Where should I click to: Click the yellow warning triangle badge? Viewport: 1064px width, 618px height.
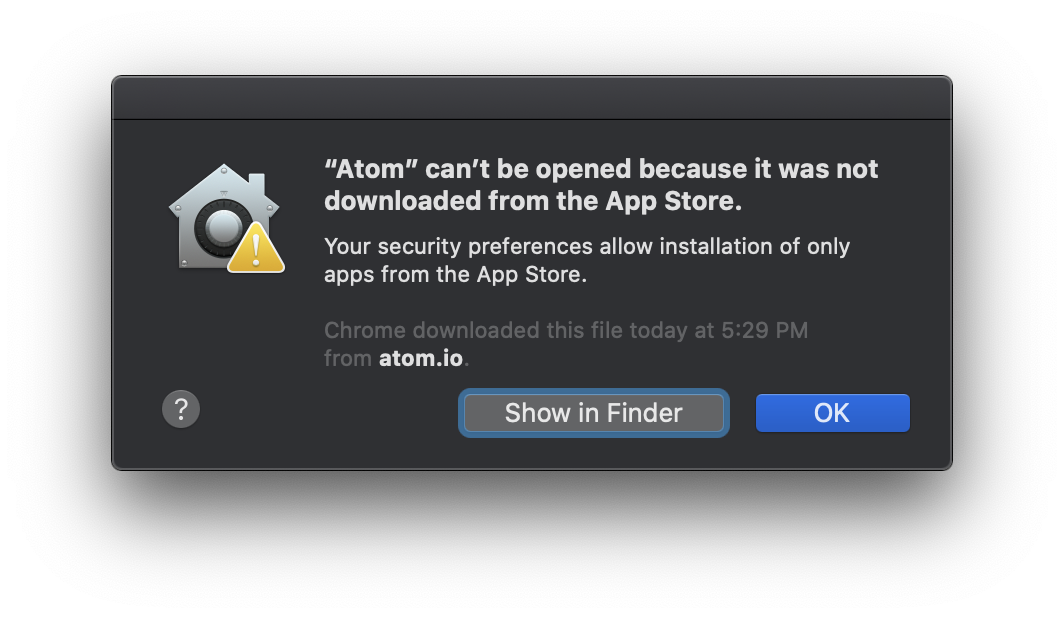pyautogui.click(x=256, y=248)
